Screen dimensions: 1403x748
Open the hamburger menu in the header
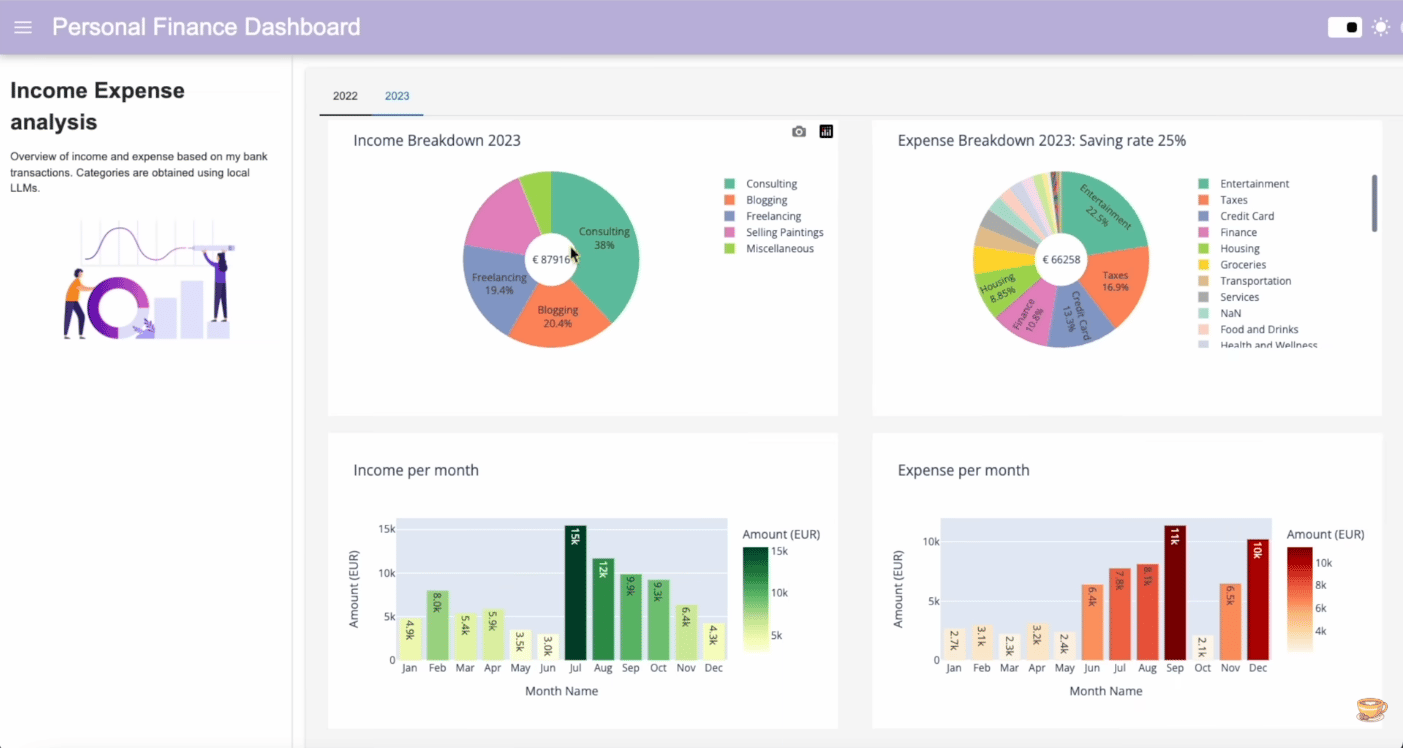click(x=23, y=27)
